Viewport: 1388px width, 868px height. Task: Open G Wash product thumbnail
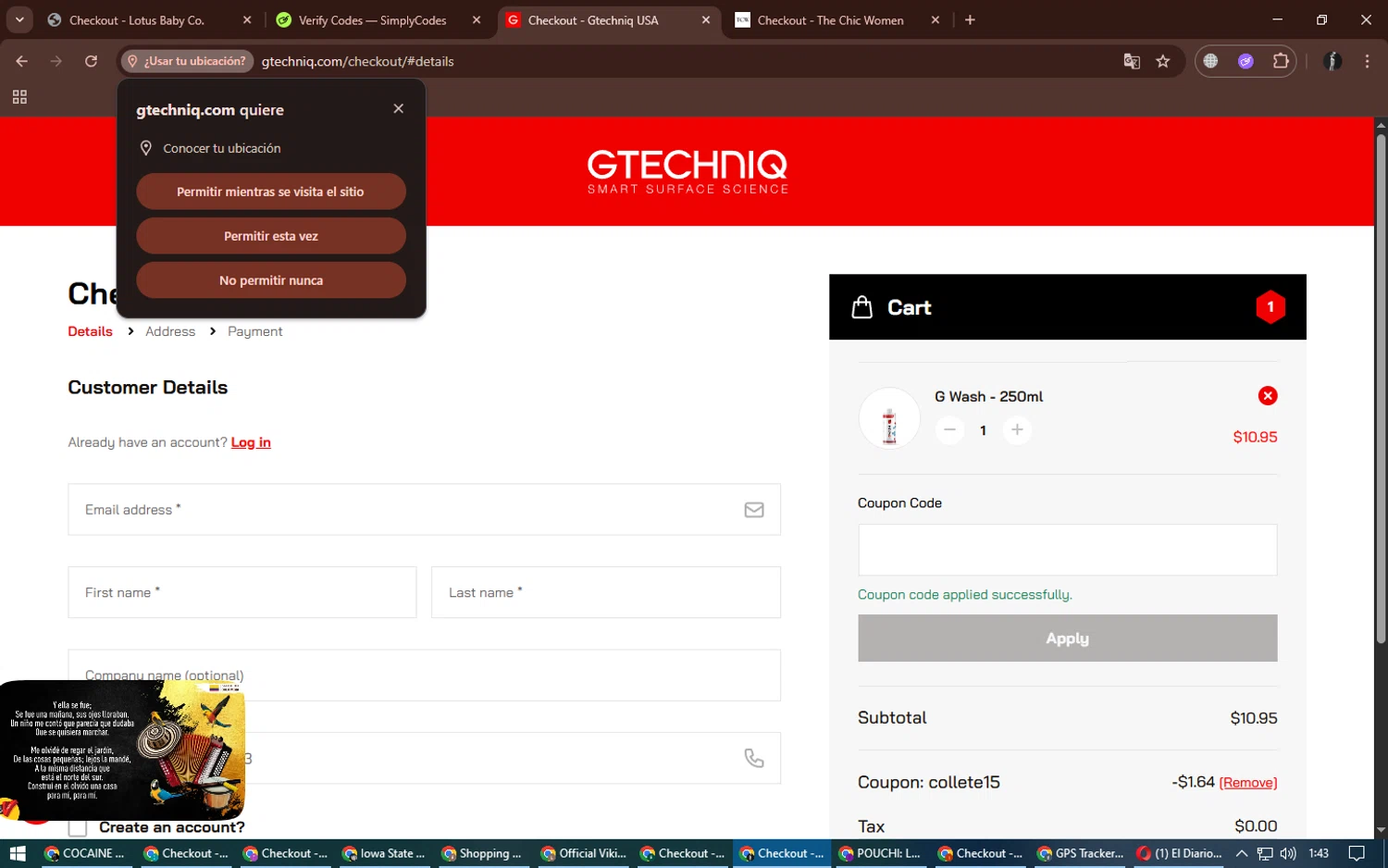889,418
